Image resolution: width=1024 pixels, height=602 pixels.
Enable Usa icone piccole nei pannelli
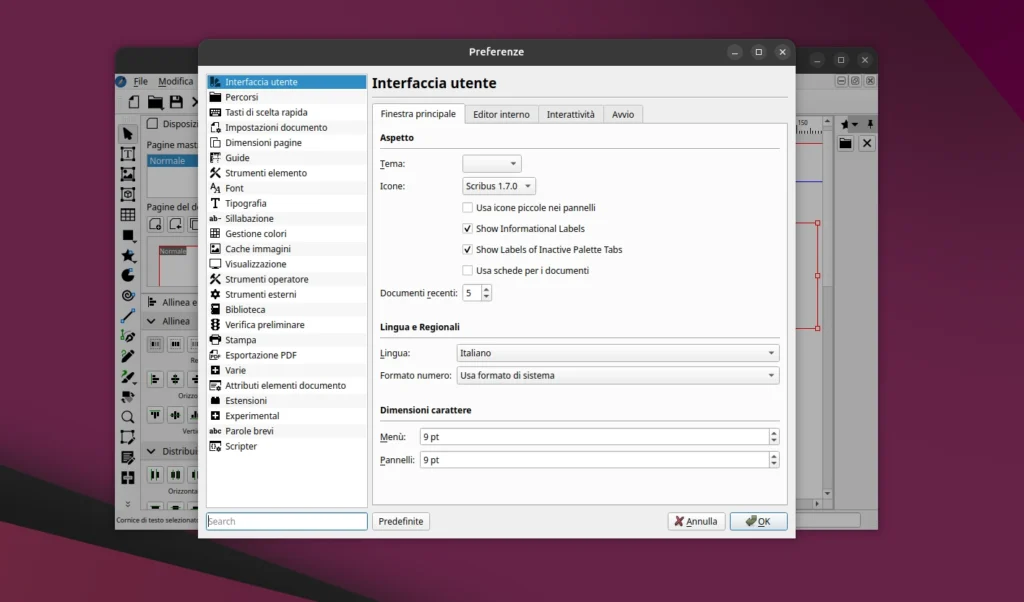(468, 208)
